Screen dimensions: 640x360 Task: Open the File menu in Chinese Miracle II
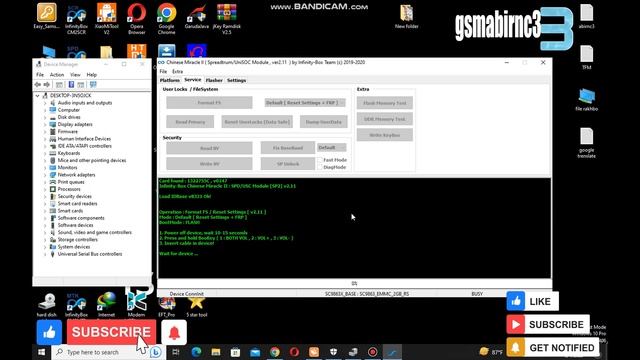[x=163, y=71]
